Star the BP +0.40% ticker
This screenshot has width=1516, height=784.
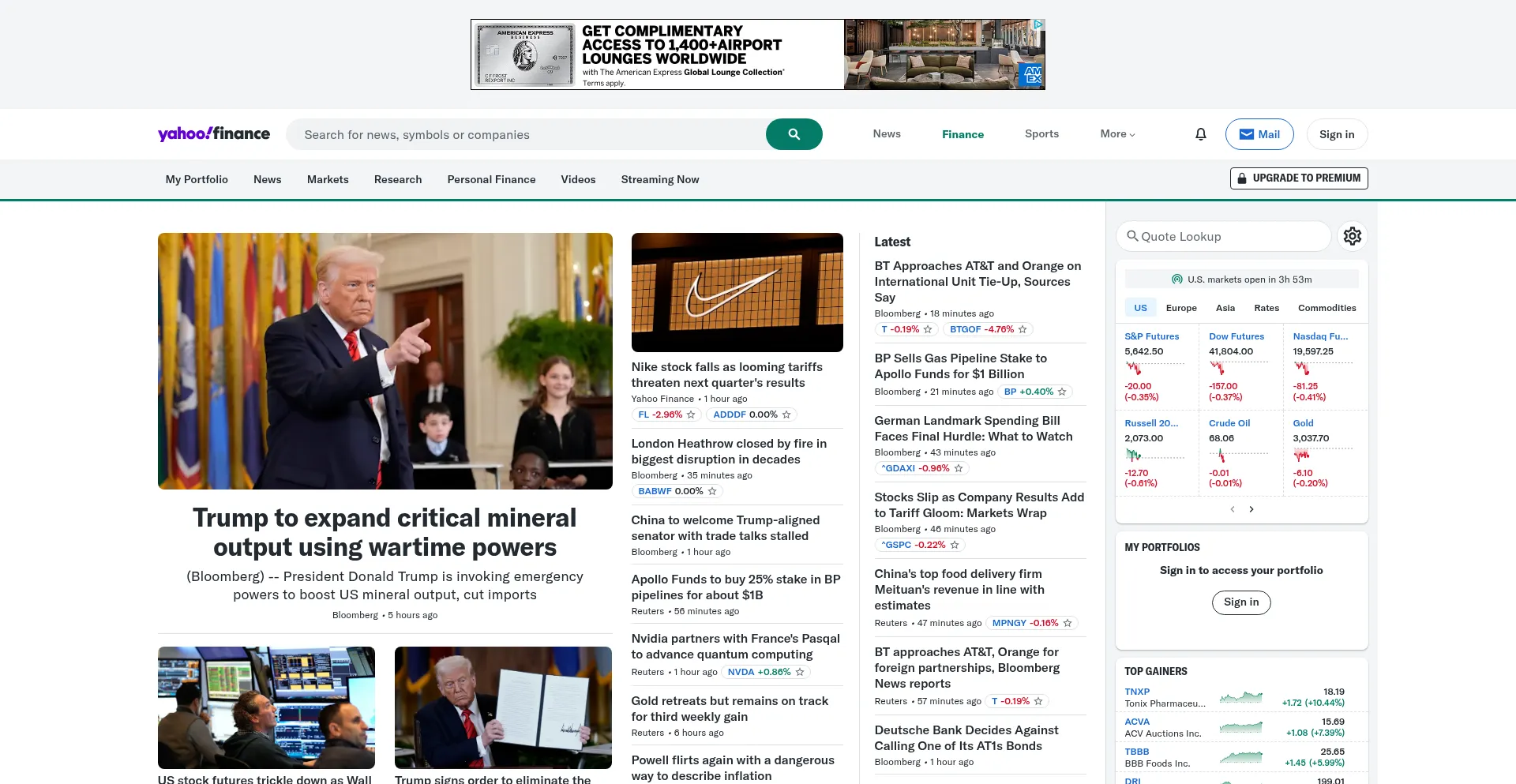pyautogui.click(x=1062, y=392)
